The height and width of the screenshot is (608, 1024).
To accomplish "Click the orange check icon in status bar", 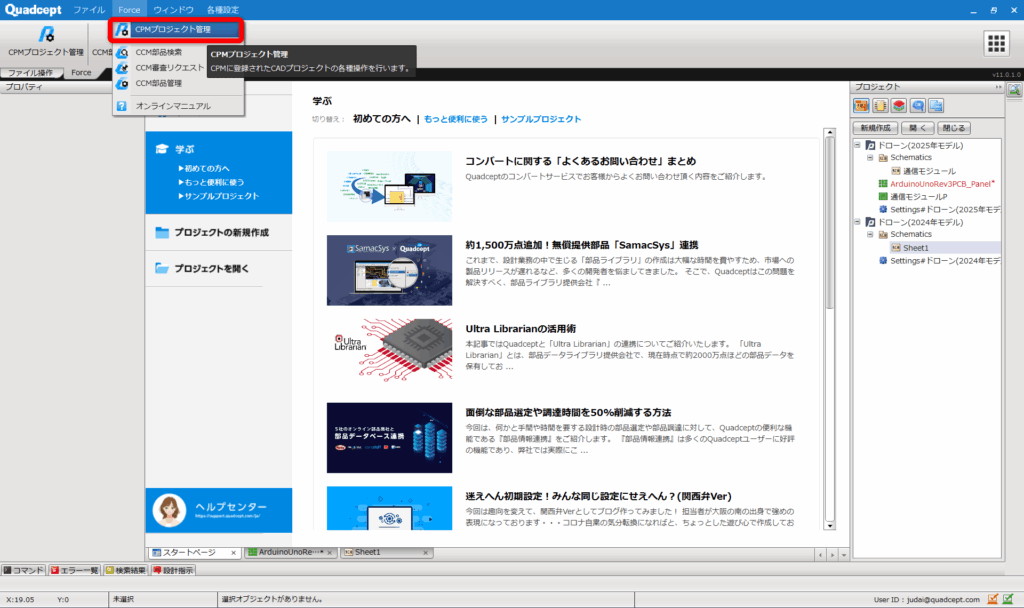I will click(993, 599).
